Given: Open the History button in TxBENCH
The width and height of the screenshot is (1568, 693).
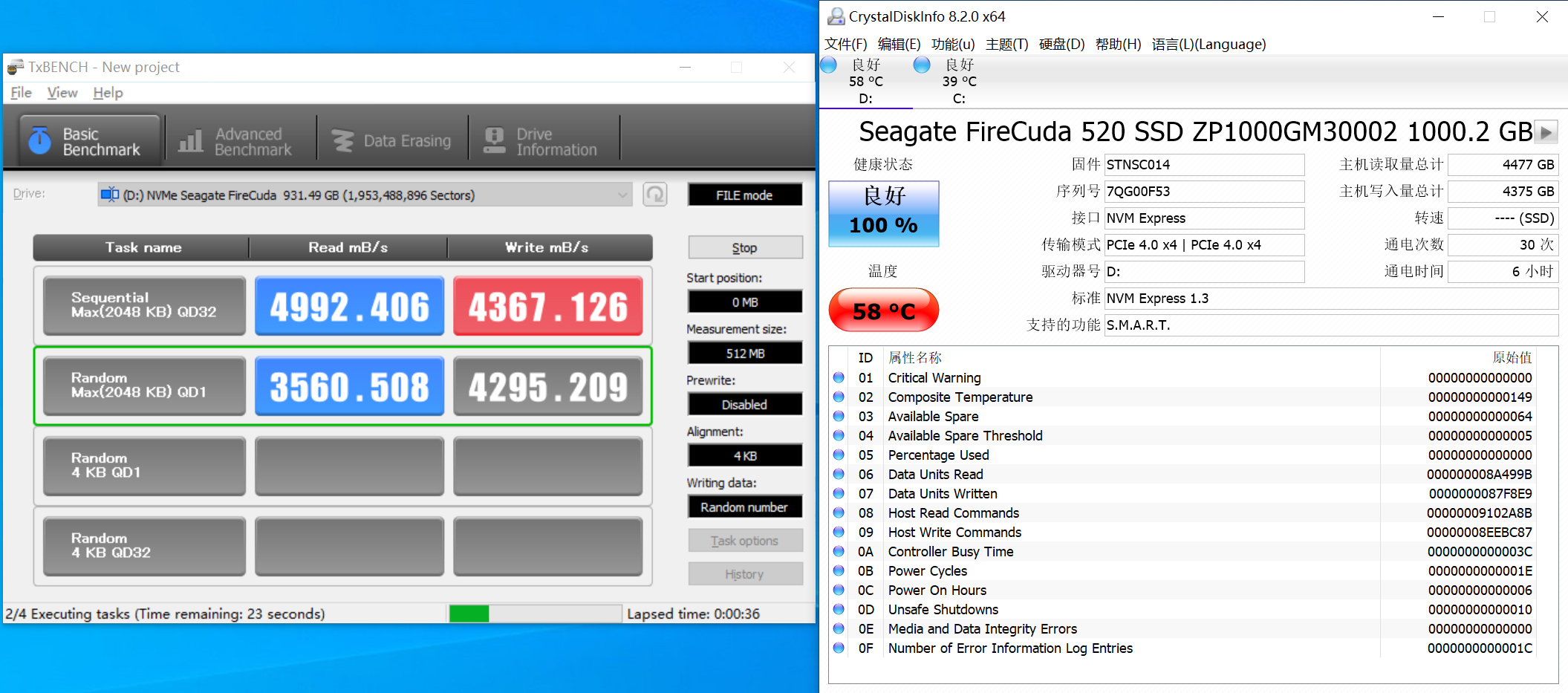Looking at the screenshot, I should [745, 574].
